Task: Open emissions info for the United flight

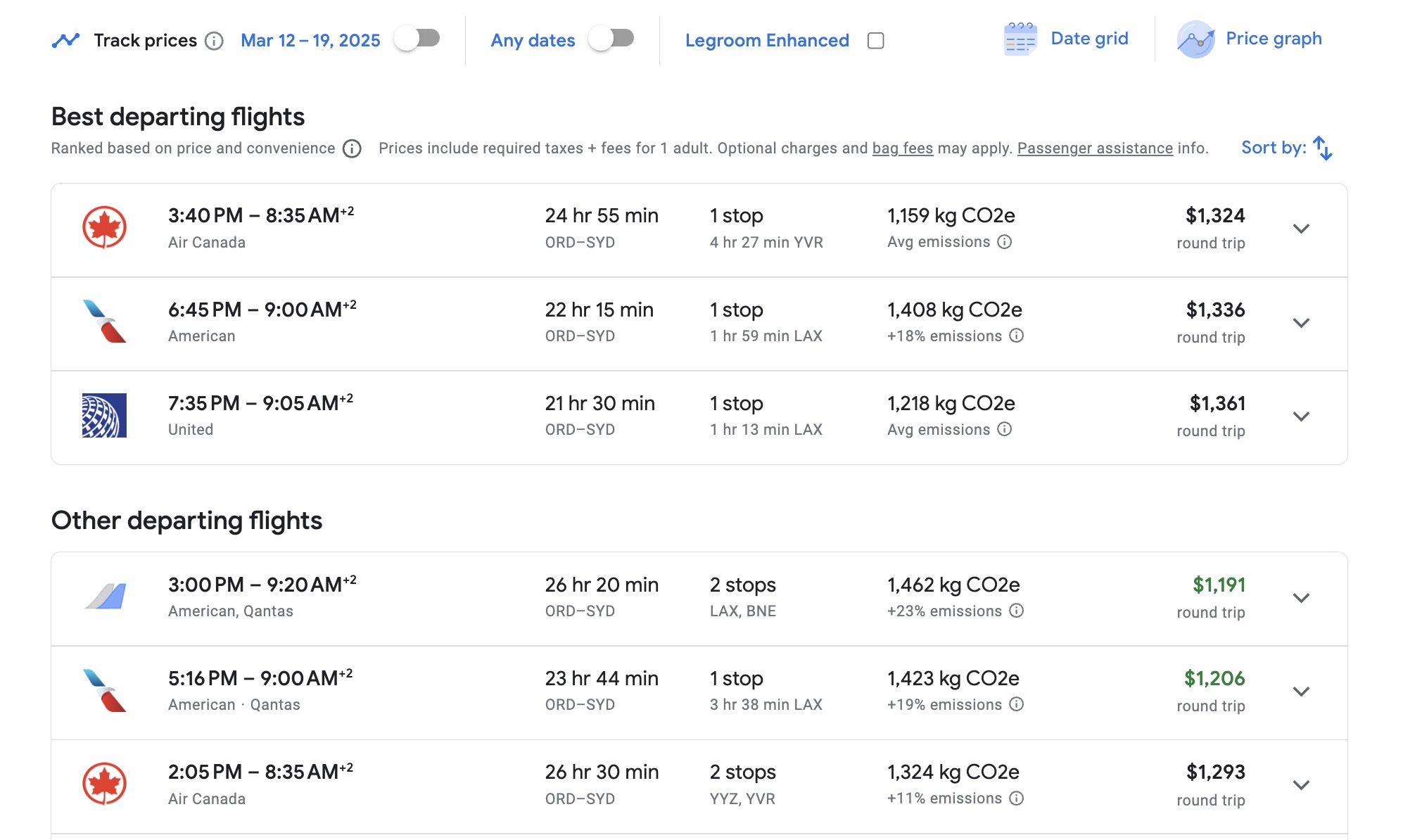Action: tap(1005, 429)
